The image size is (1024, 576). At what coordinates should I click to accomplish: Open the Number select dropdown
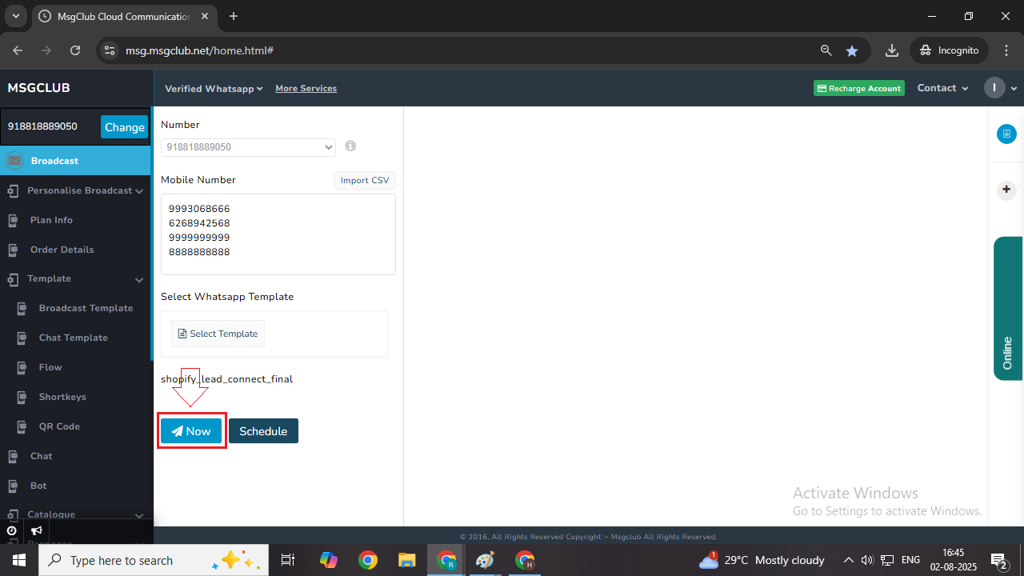coord(248,147)
